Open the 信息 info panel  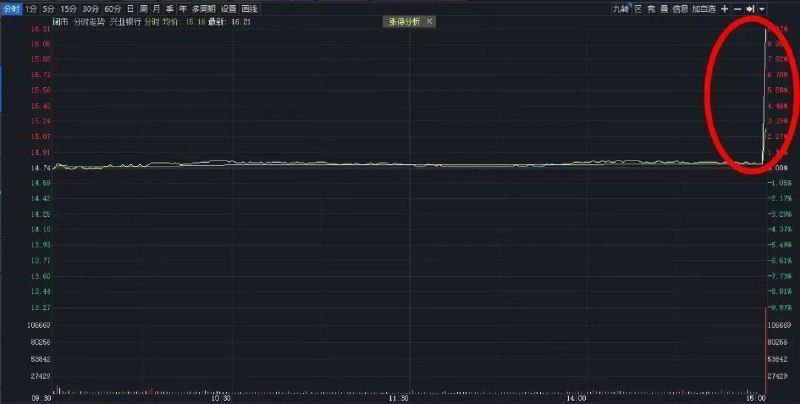click(x=679, y=8)
